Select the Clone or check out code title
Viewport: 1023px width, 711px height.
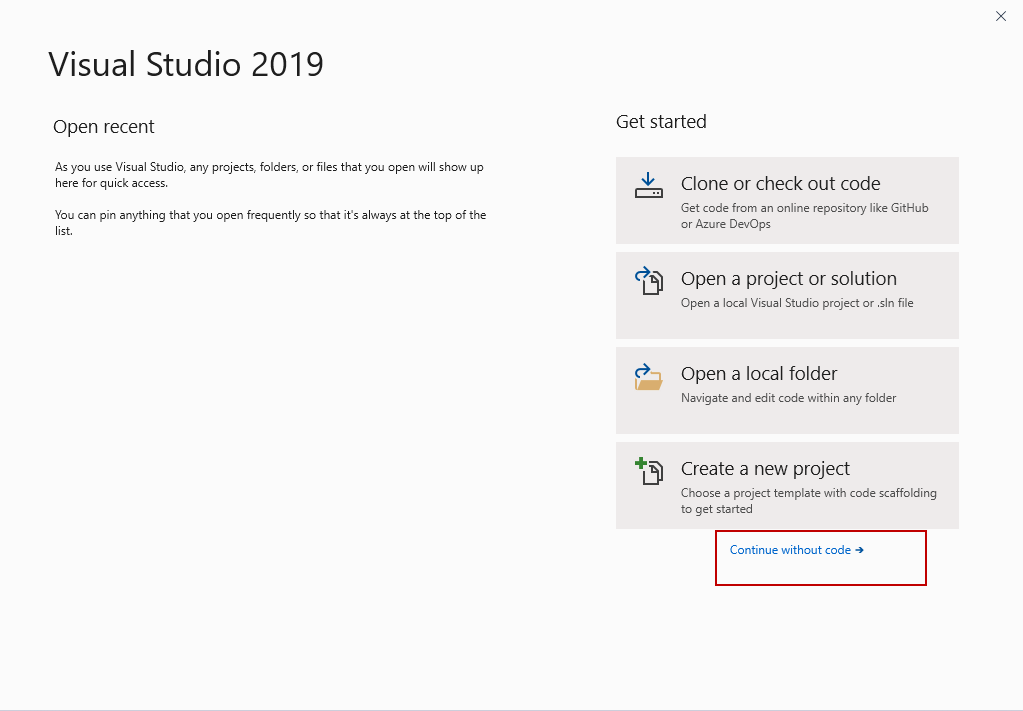tap(780, 184)
